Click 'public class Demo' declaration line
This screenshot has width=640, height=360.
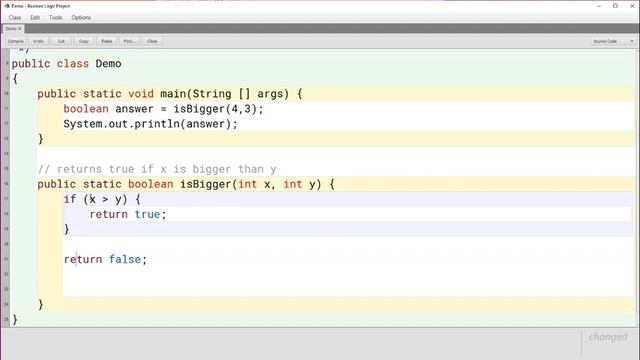click(x=67, y=64)
